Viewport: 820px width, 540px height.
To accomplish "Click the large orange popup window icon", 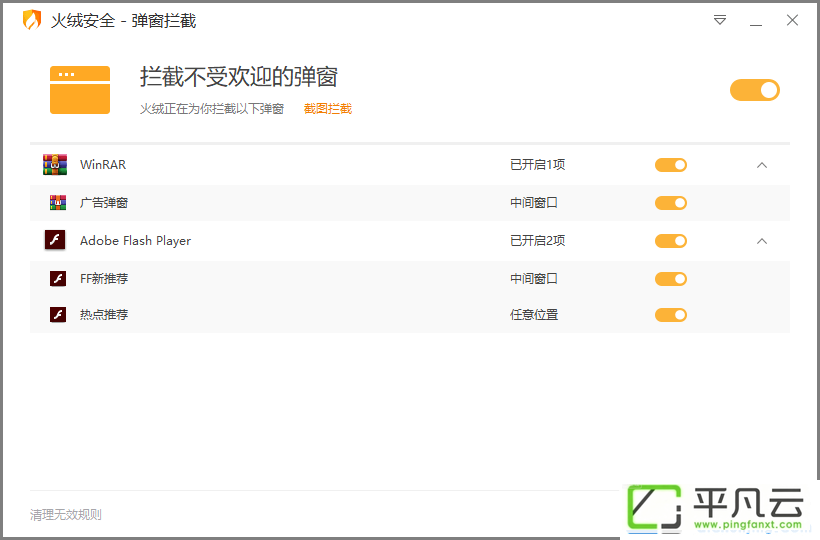I will [80, 90].
